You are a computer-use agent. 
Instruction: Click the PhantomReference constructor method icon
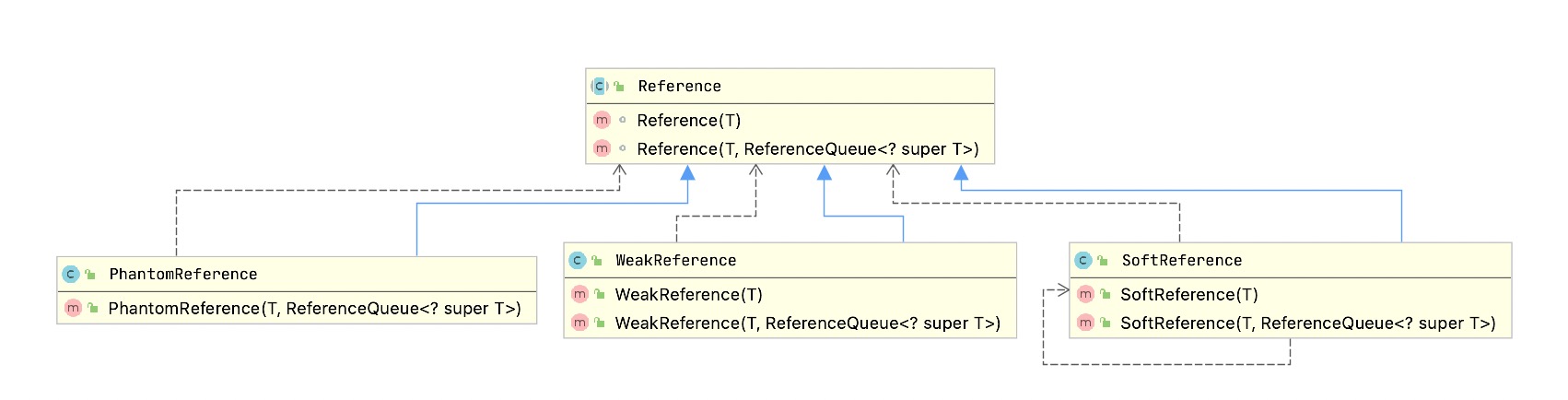74,308
